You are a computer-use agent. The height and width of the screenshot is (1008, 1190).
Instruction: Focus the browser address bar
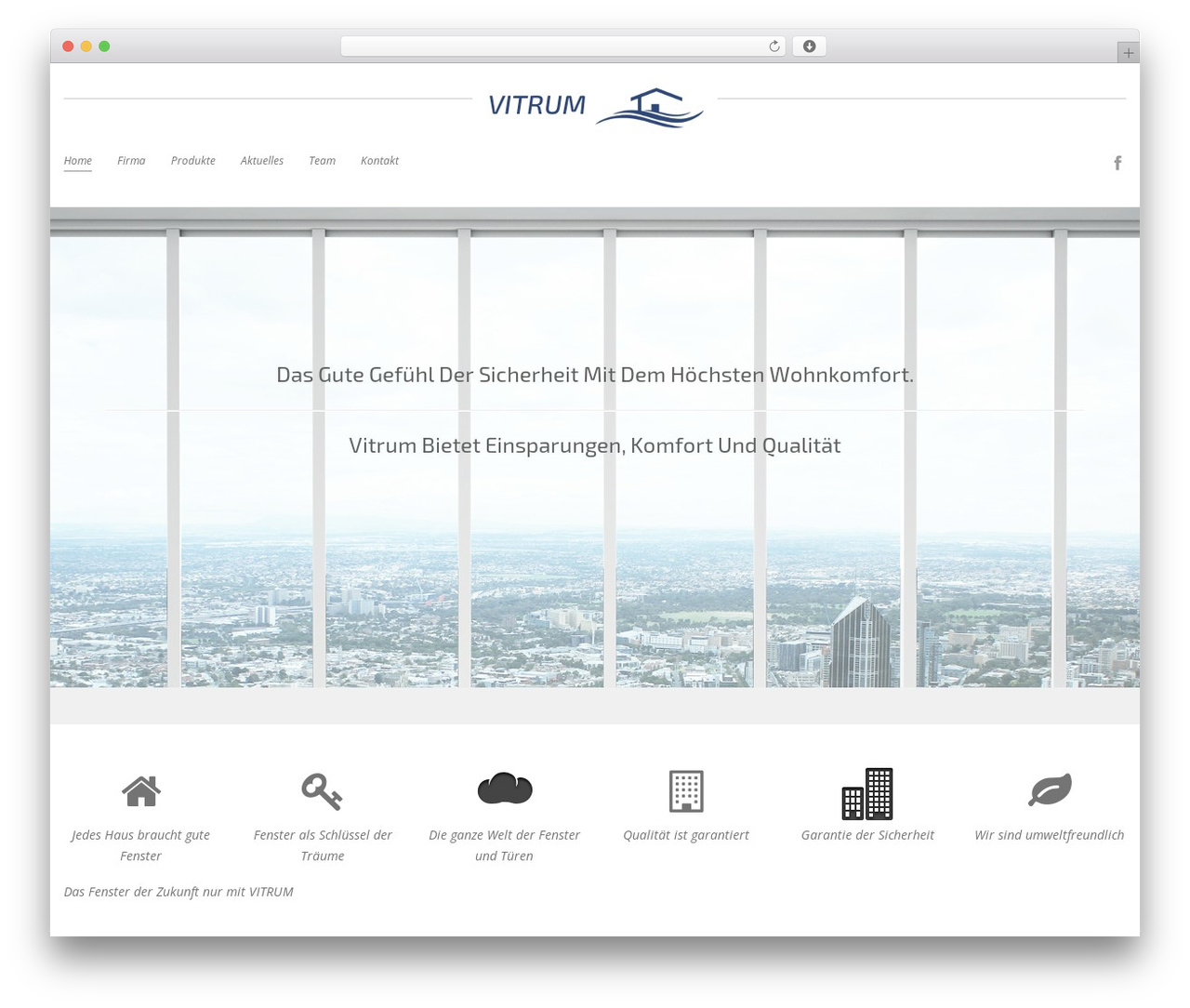tap(563, 46)
